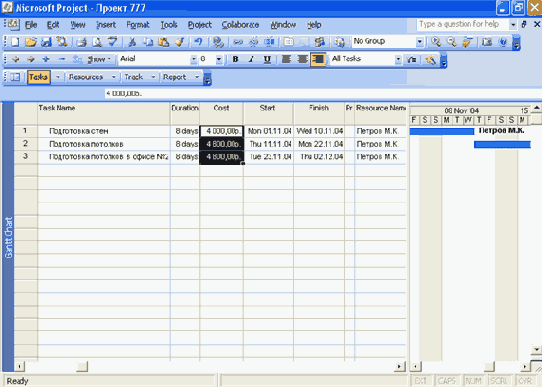Open the Collaborate menu
542x387 pixels.
tap(240, 25)
